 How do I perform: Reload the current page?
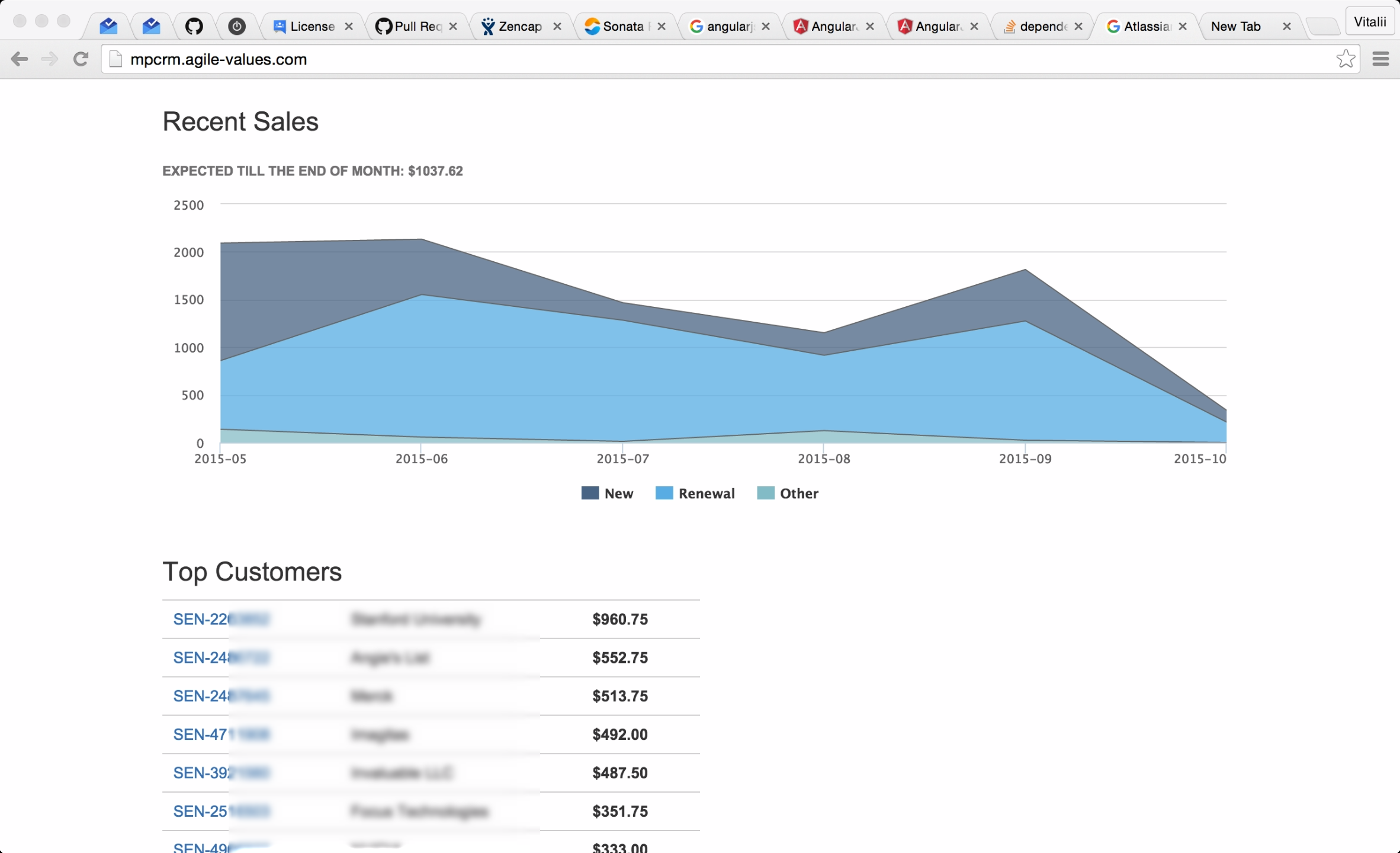pyautogui.click(x=81, y=59)
